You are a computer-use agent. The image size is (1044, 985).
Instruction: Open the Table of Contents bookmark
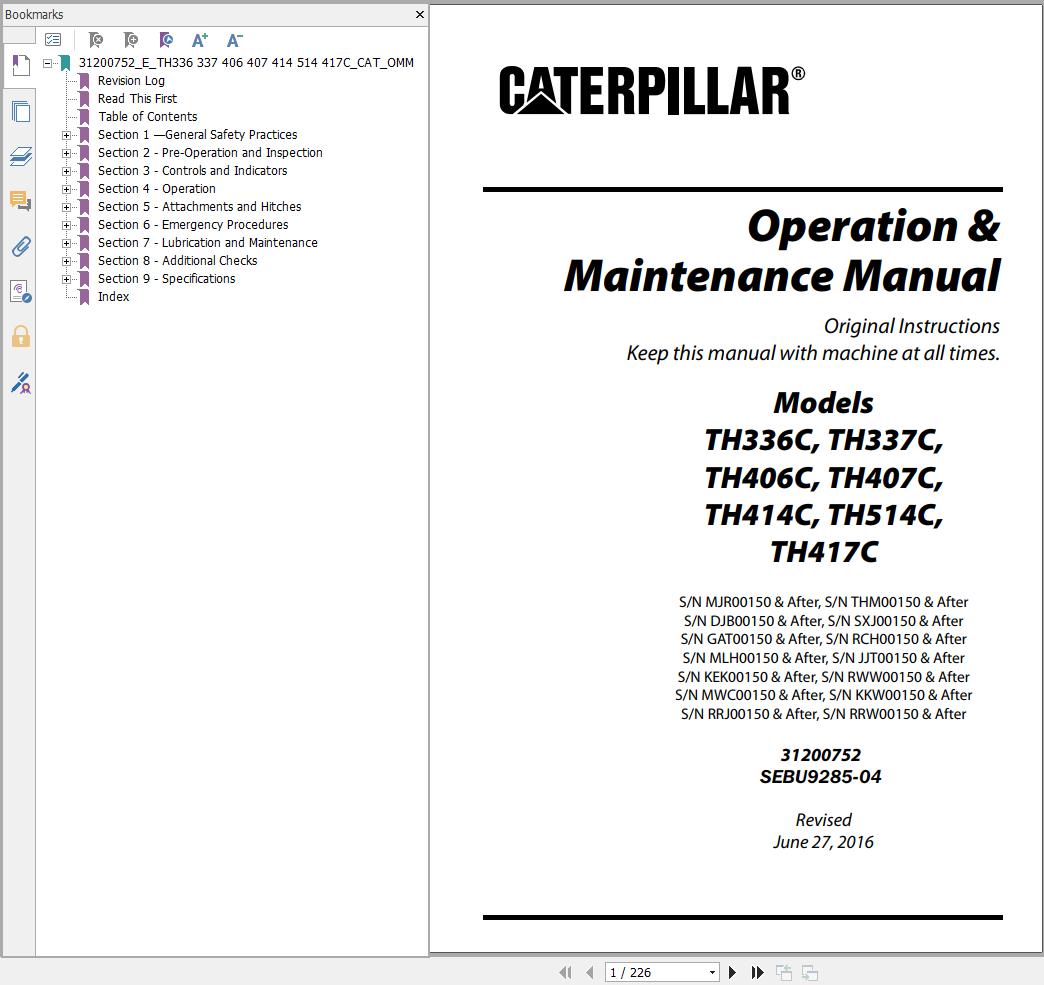coord(147,117)
